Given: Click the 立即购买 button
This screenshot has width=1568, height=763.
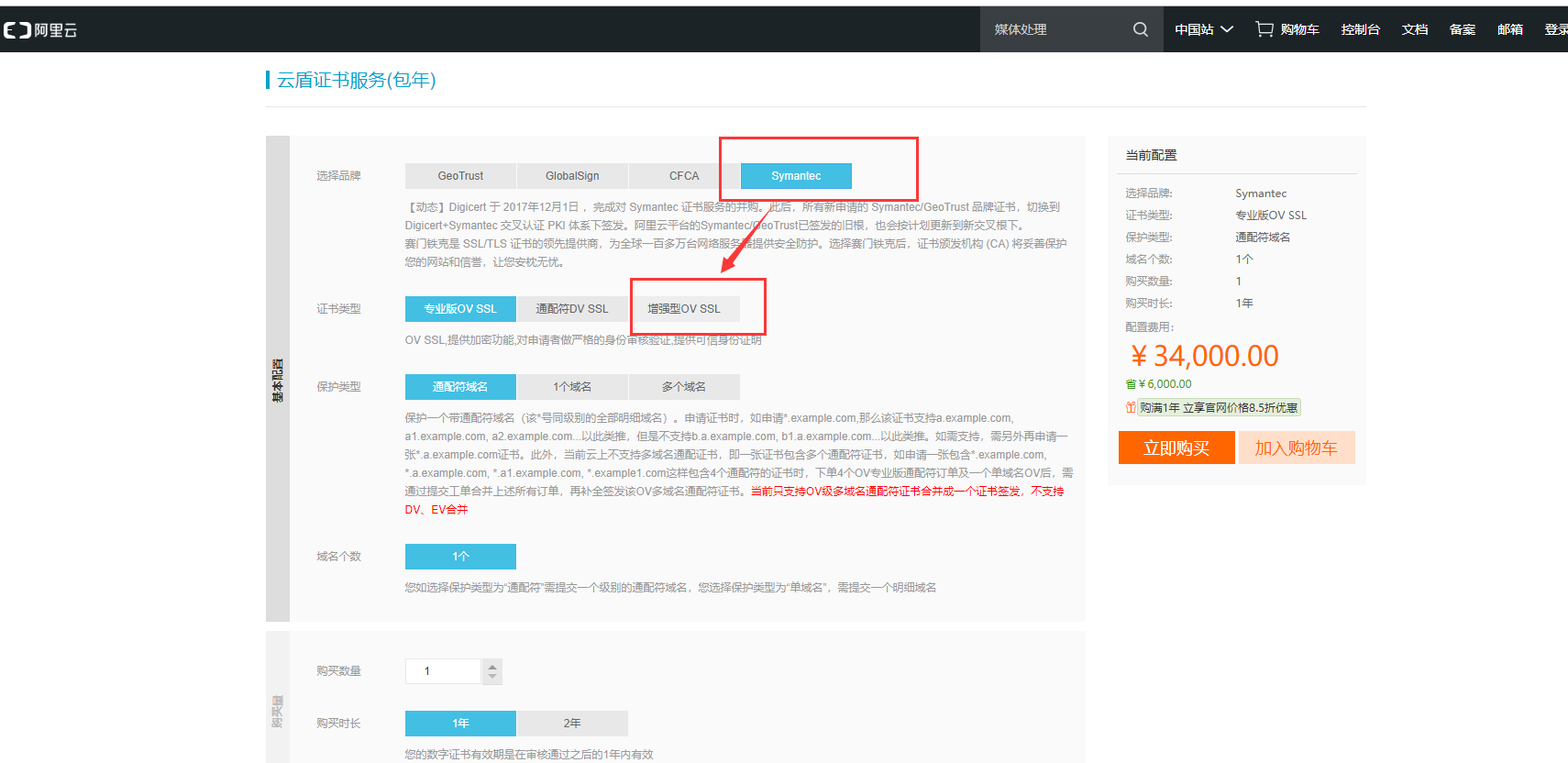Looking at the screenshot, I should [1176, 448].
